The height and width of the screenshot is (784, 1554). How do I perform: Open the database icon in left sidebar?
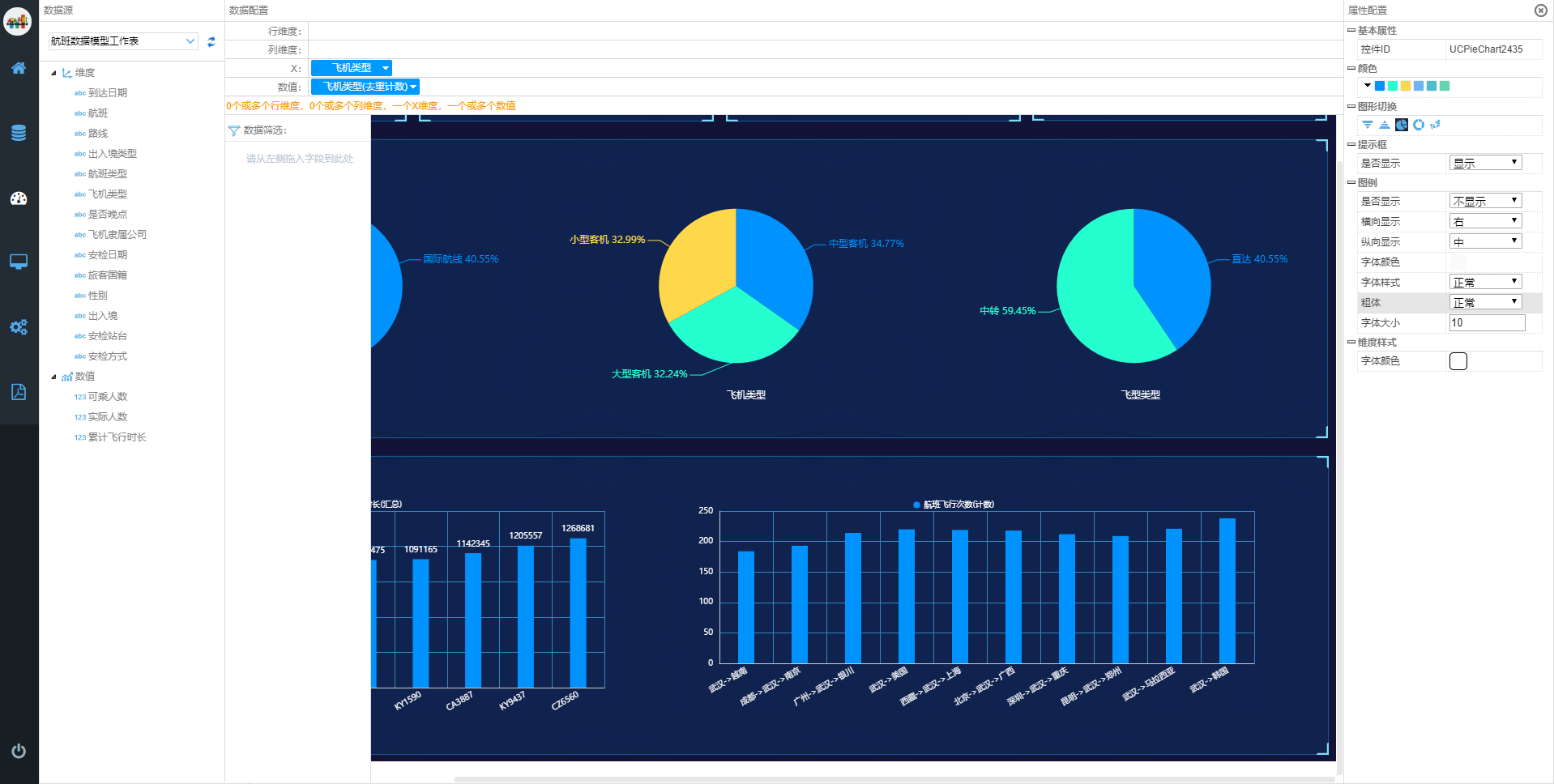tap(19, 133)
